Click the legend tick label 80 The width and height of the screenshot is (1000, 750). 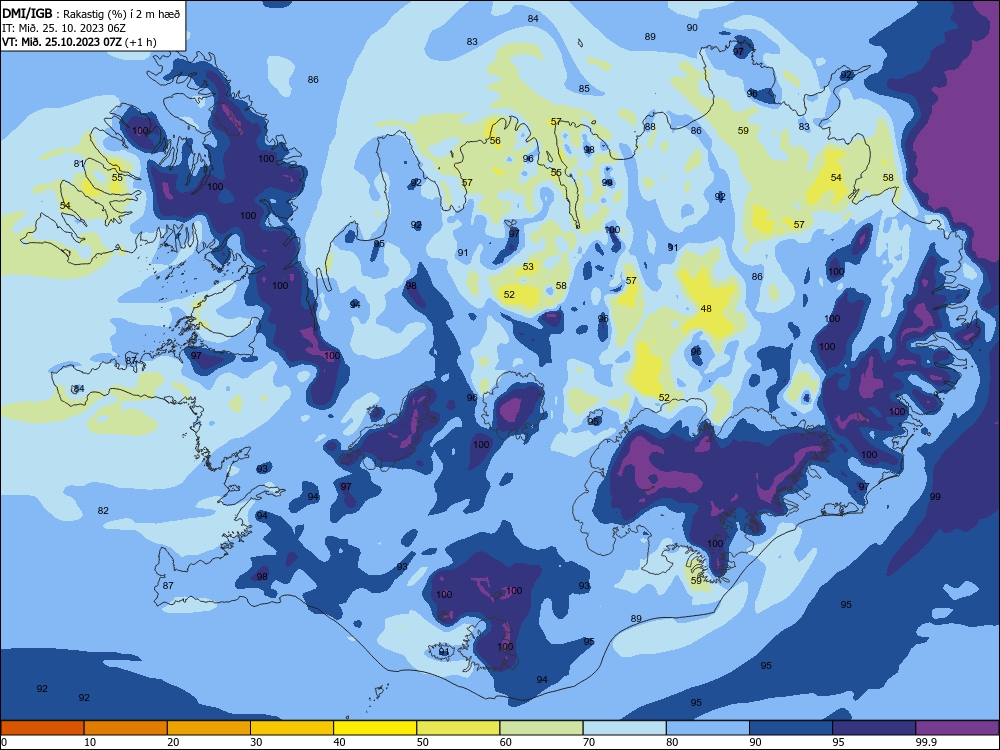672,742
